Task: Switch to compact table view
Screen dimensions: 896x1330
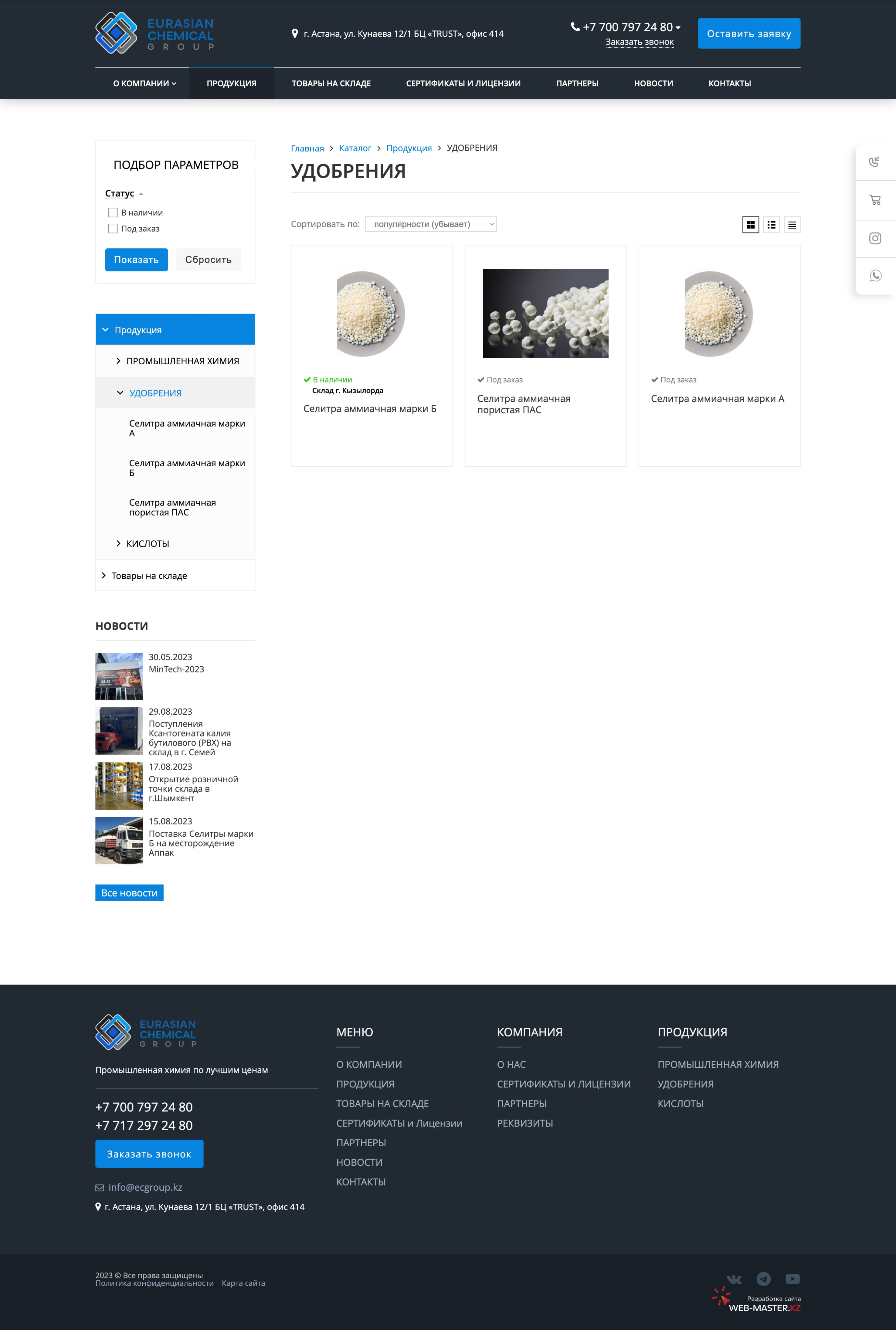Action: pyautogui.click(x=791, y=225)
